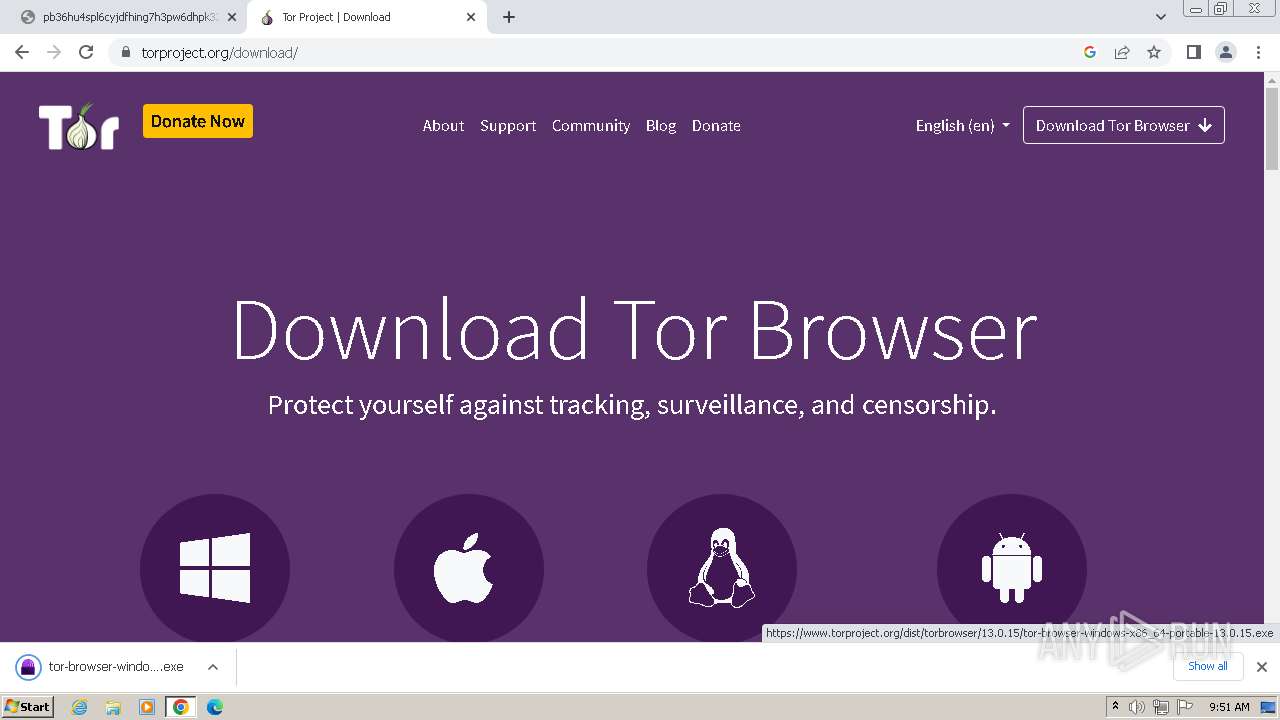
Task: Click the address bar URL field
Action: pos(600,52)
